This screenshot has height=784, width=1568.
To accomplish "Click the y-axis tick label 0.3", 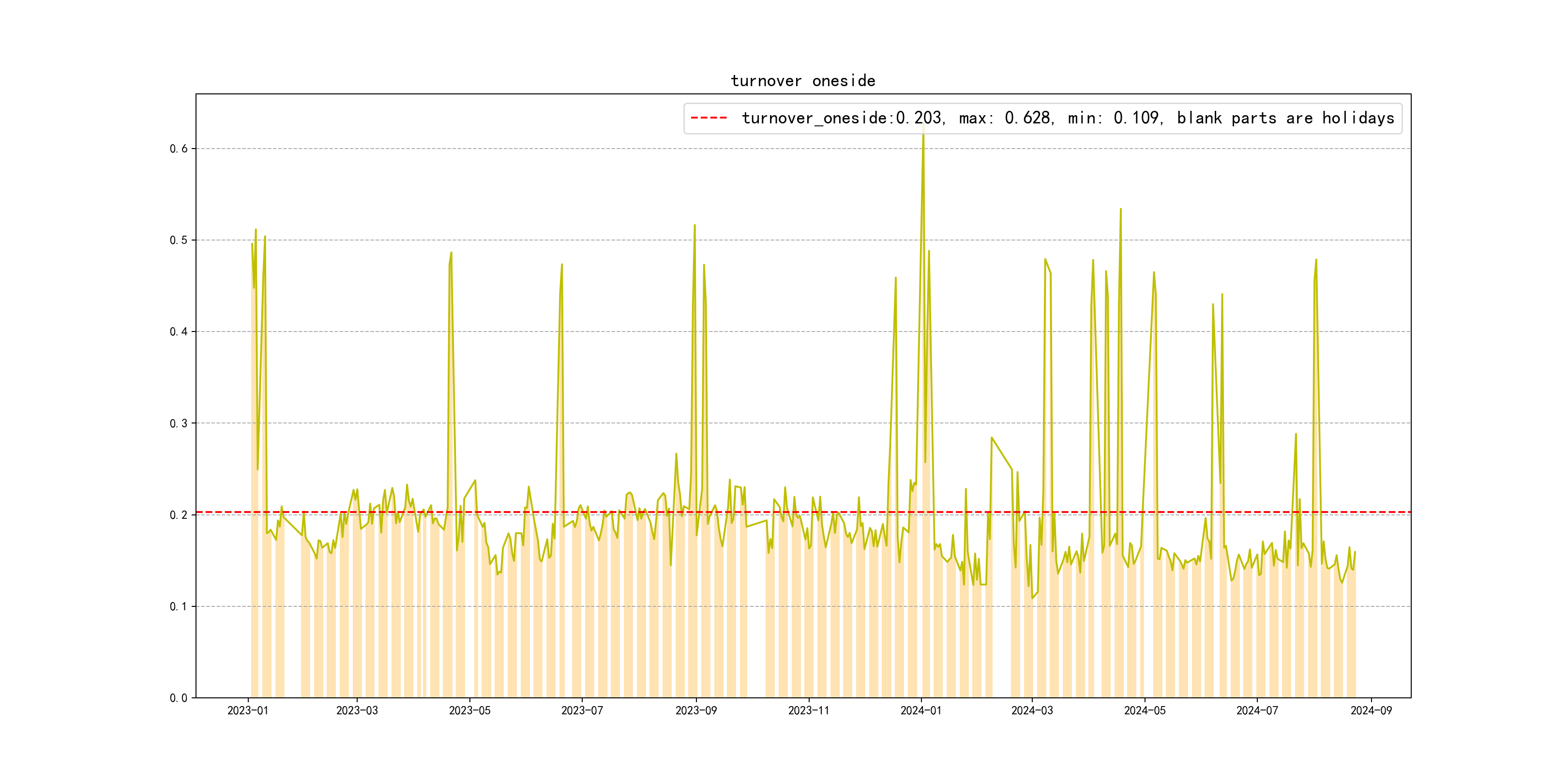I will [x=179, y=423].
